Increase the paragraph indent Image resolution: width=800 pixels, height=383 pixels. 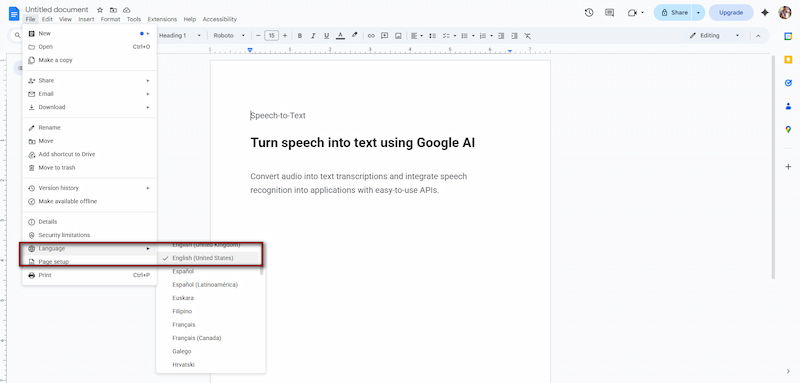pyautogui.click(x=514, y=36)
